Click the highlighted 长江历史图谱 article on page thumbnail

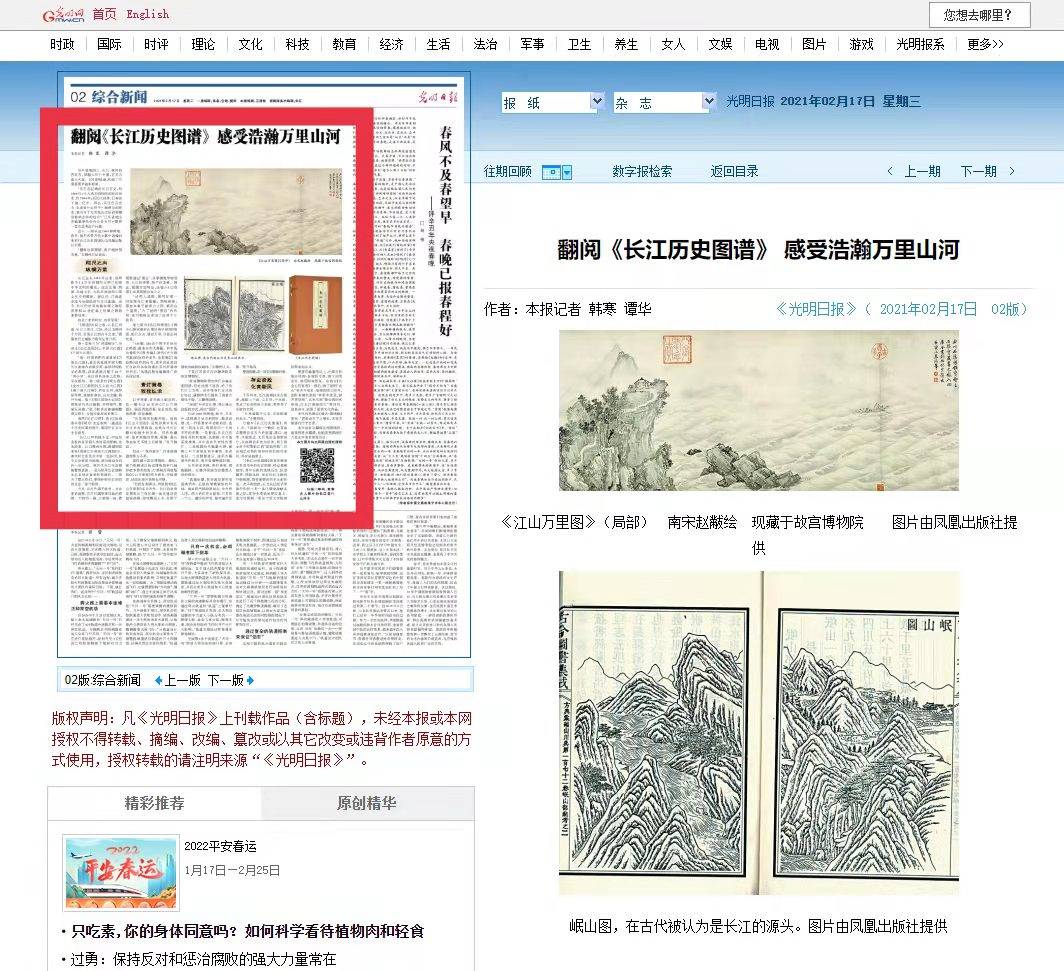pyautogui.click(x=207, y=318)
